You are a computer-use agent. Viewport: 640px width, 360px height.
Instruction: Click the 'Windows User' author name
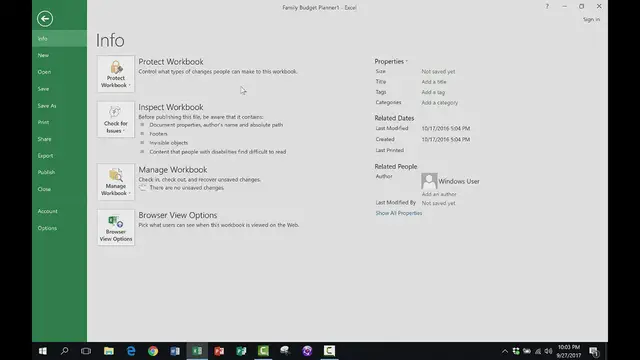(x=459, y=181)
